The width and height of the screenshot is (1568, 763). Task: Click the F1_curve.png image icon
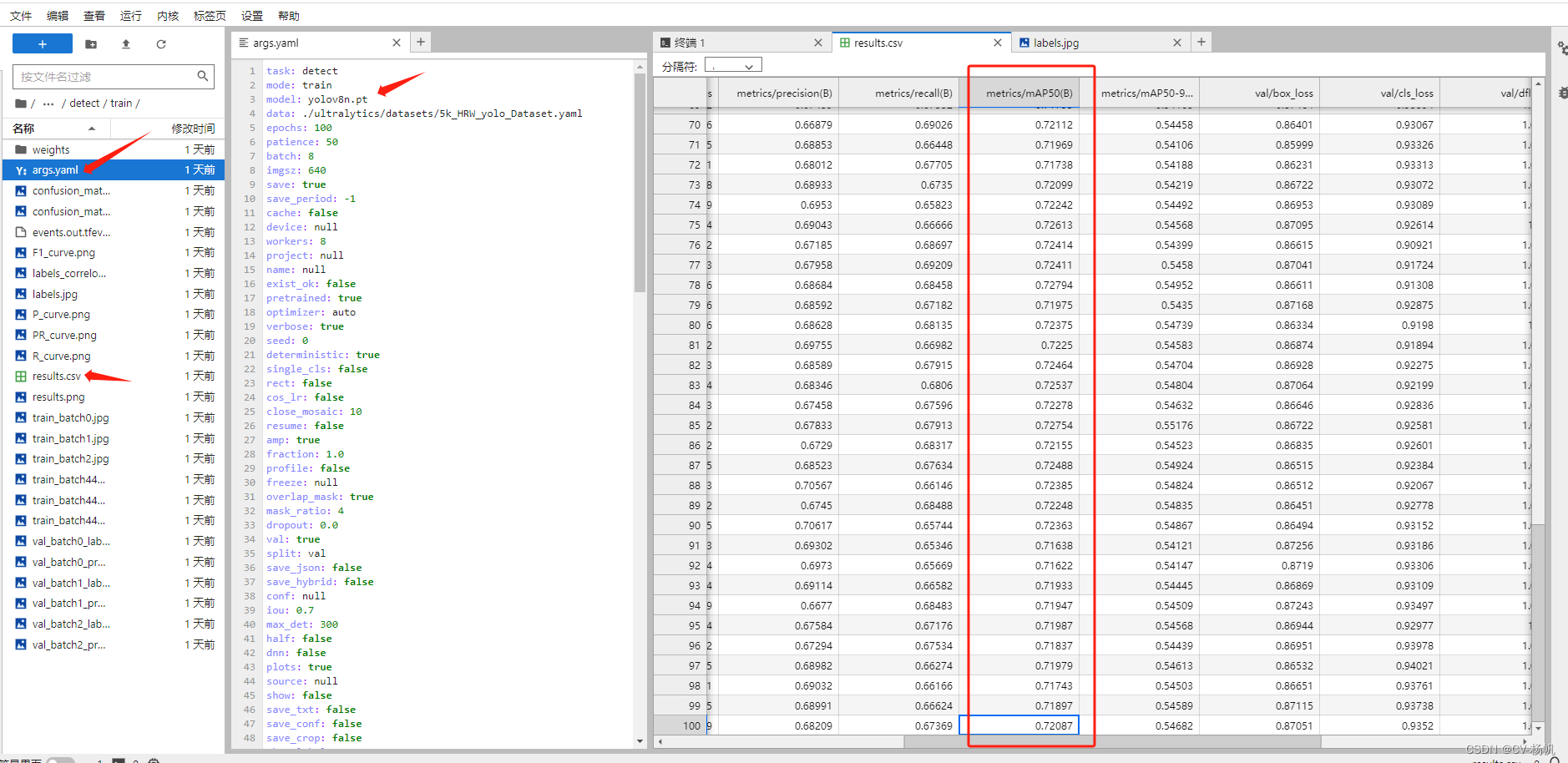point(21,253)
